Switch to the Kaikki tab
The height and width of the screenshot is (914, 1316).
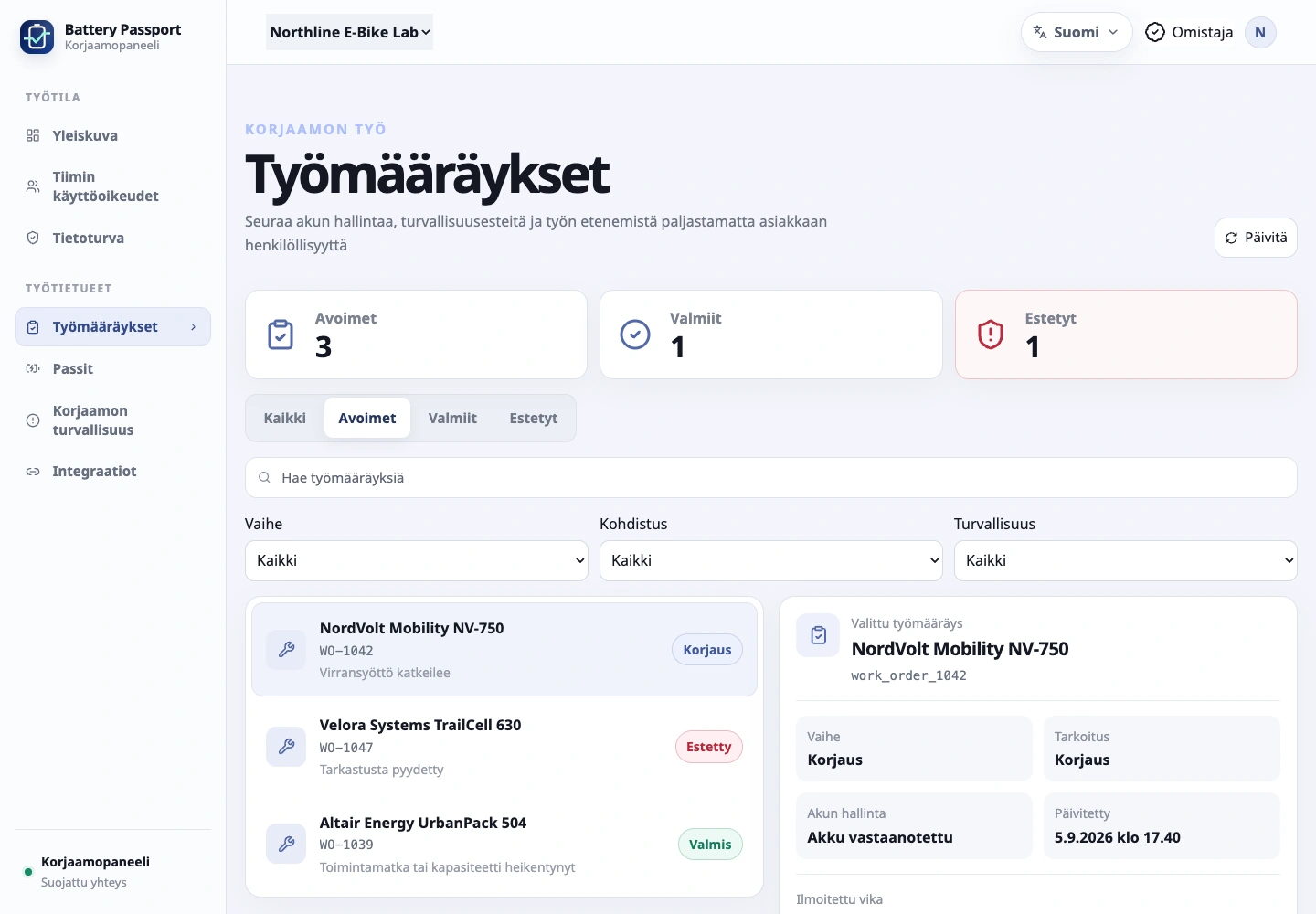(285, 419)
